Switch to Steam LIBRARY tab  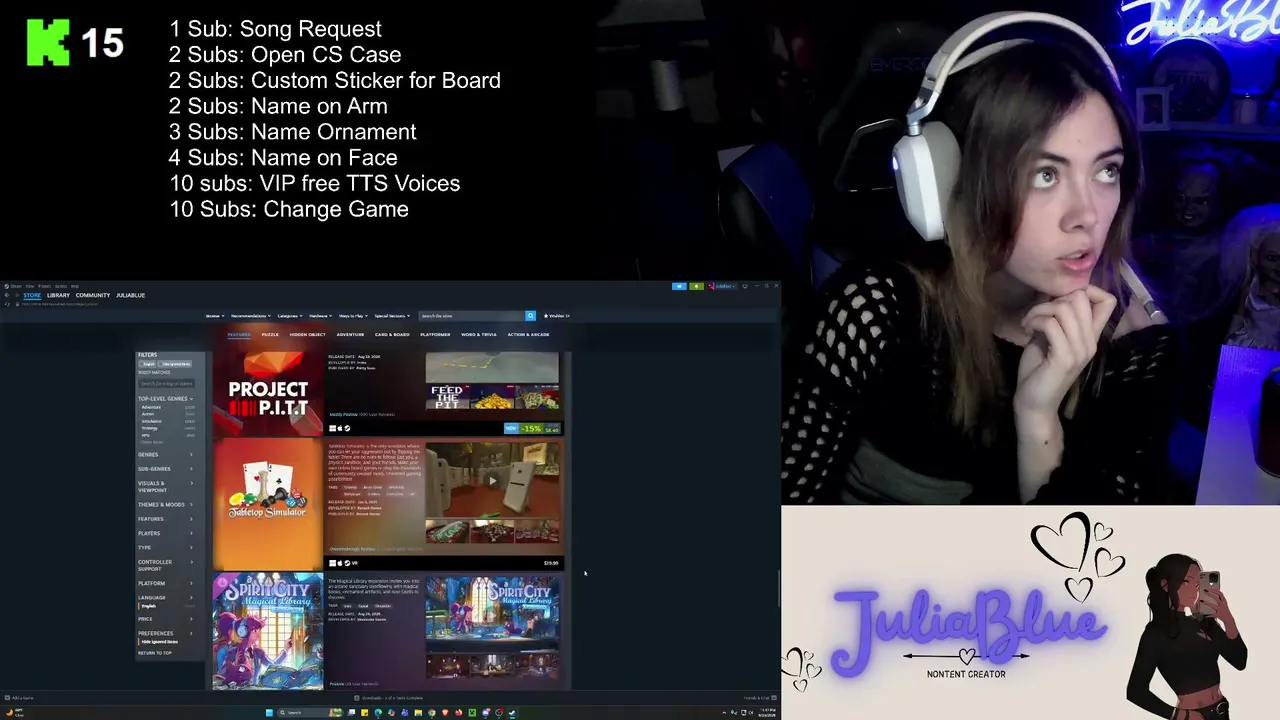tap(58, 295)
